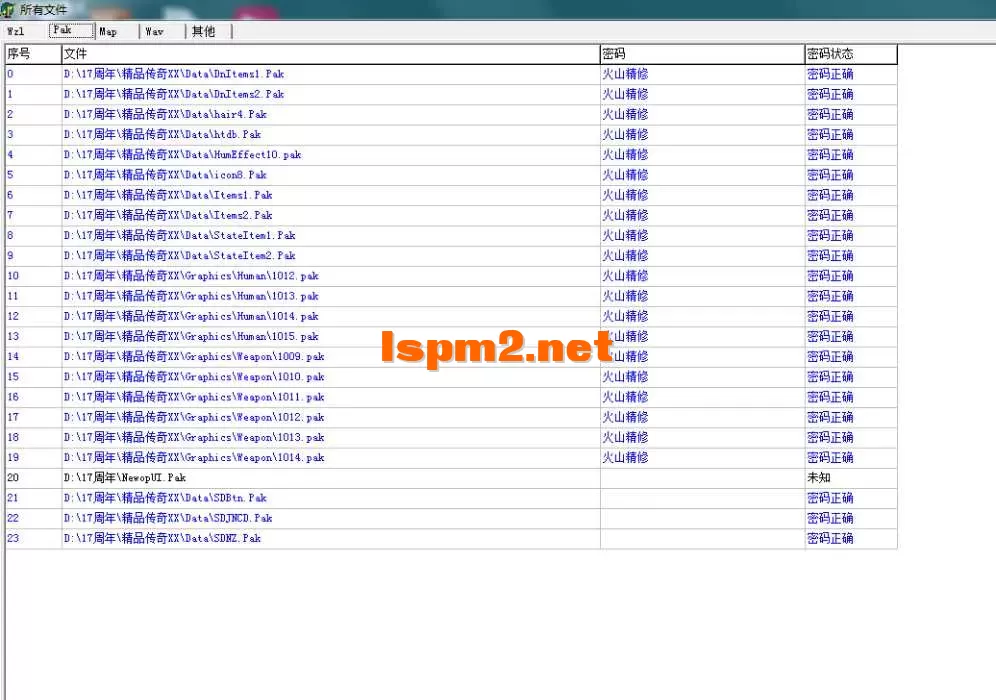996x700 pixels.
Task: Click password 火山精修 in row 16
Action: click(x=625, y=397)
